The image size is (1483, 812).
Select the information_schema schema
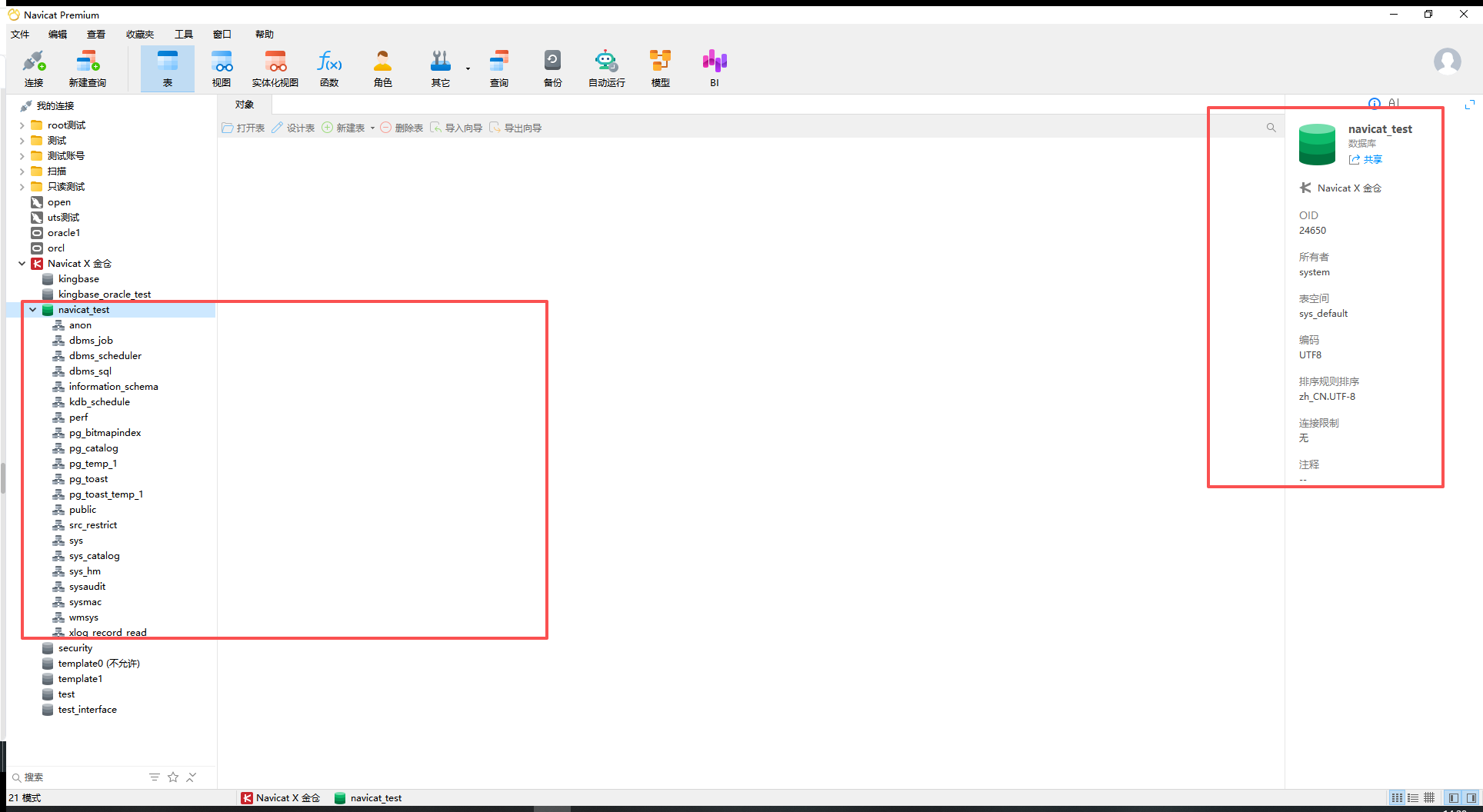(x=113, y=387)
